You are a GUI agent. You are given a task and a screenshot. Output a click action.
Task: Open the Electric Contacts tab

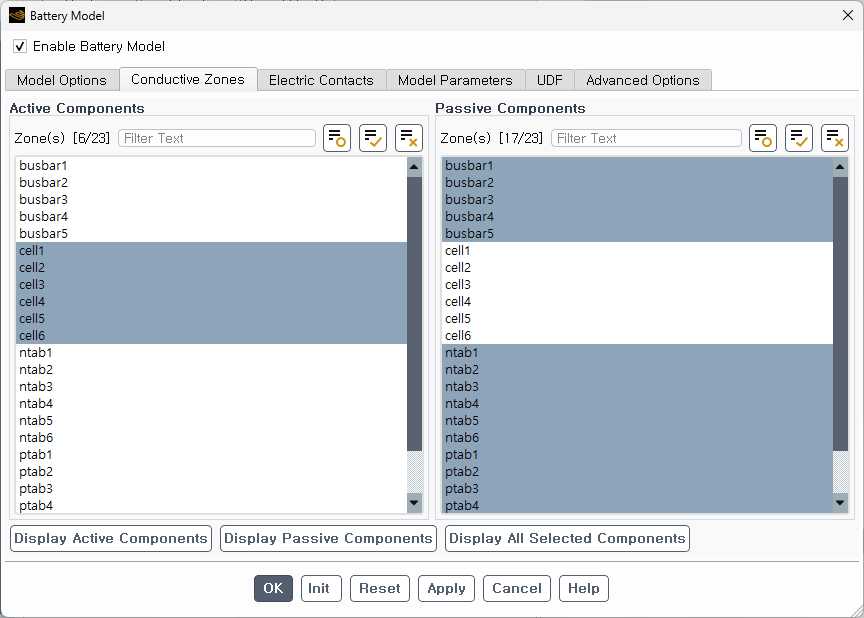click(x=321, y=80)
